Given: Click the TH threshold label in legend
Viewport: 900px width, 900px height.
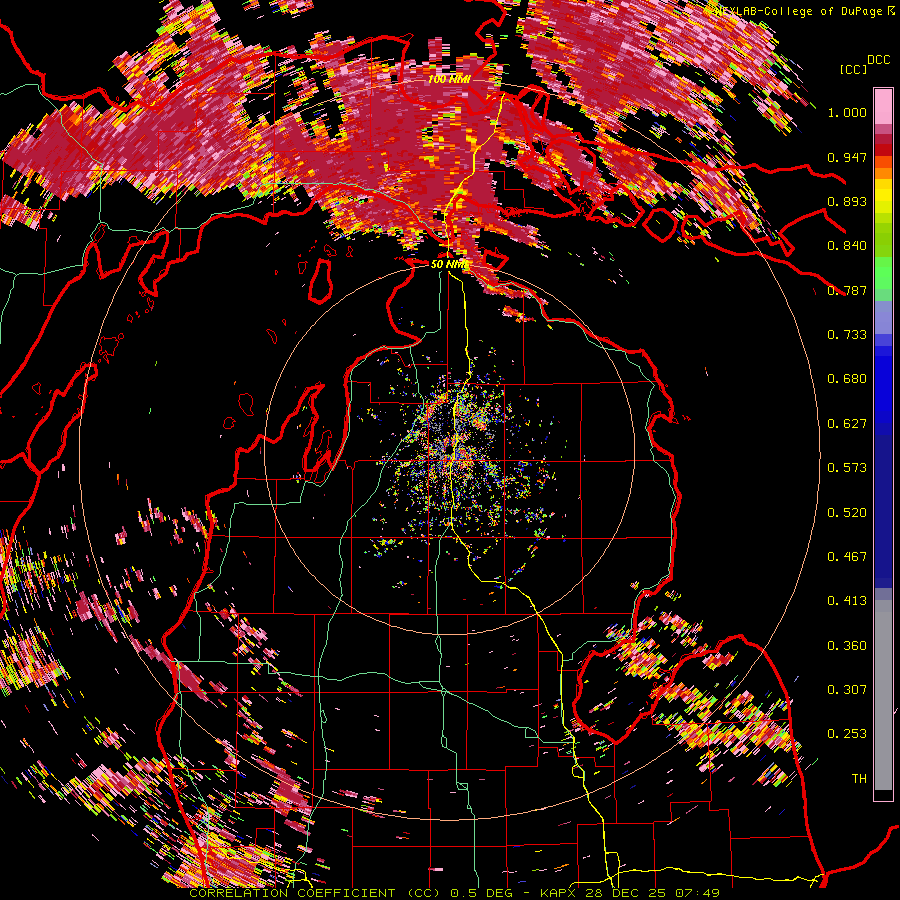Looking at the screenshot, I should pos(859,779).
